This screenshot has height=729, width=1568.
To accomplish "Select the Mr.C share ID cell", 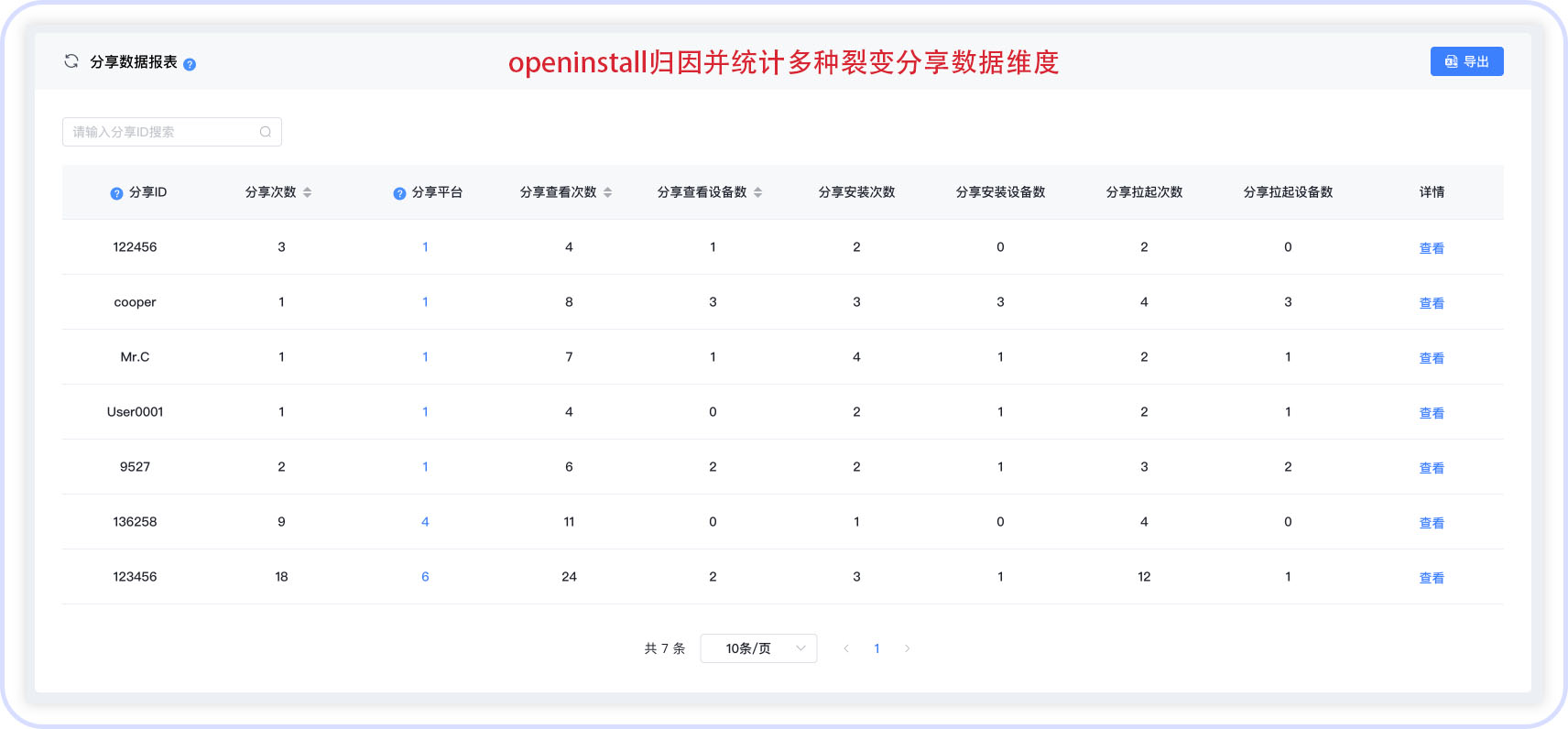I will (135, 357).
